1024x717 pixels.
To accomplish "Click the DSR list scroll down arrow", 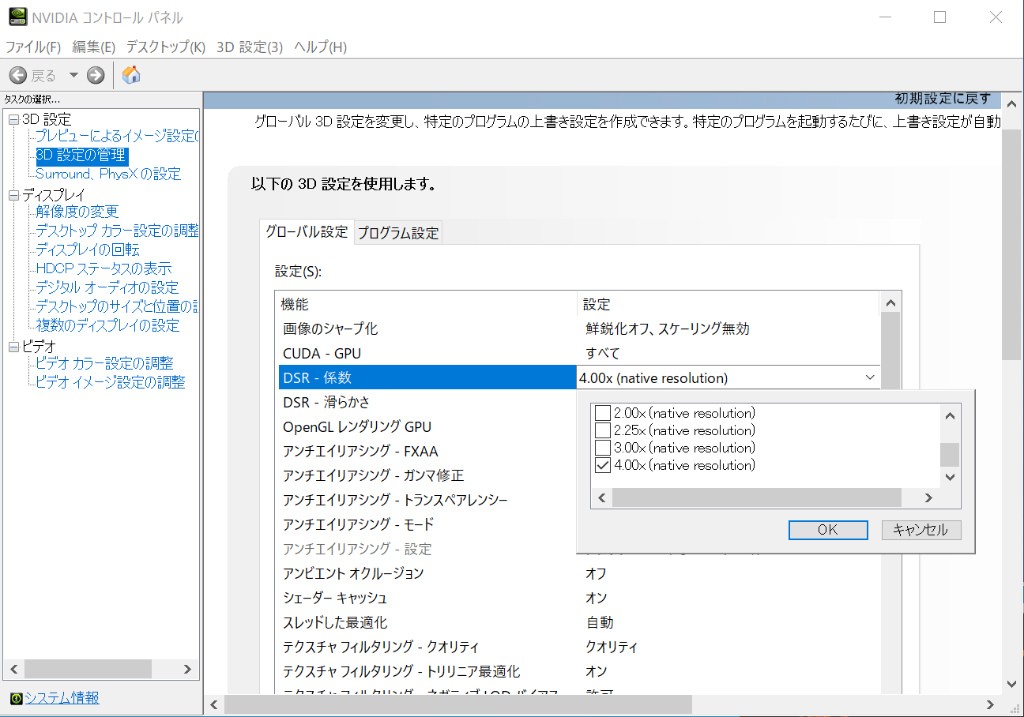I will [950, 477].
